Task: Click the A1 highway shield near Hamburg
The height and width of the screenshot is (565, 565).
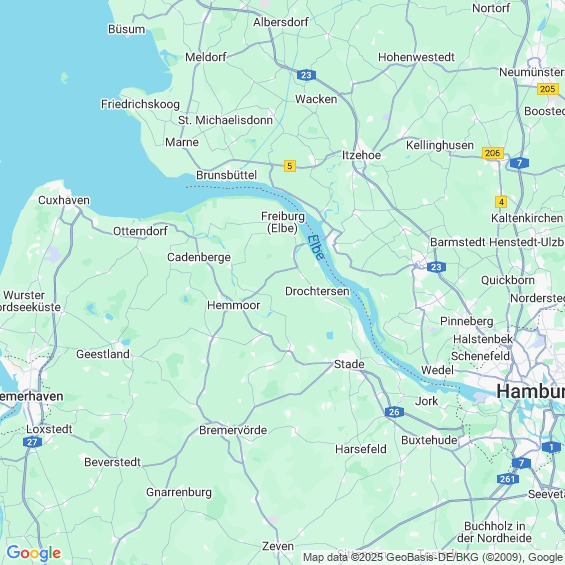Action: click(551, 448)
